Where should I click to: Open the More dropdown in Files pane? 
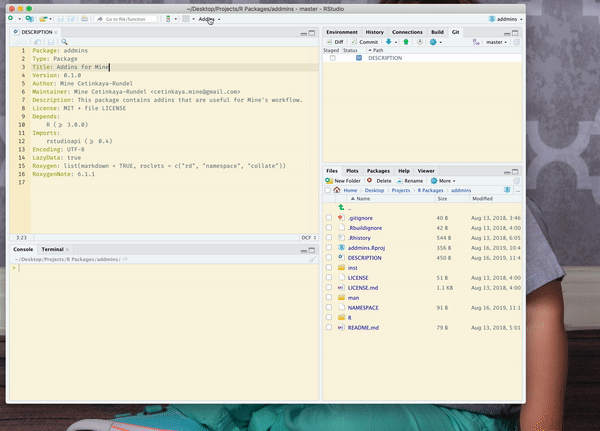[x=443, y=181]
